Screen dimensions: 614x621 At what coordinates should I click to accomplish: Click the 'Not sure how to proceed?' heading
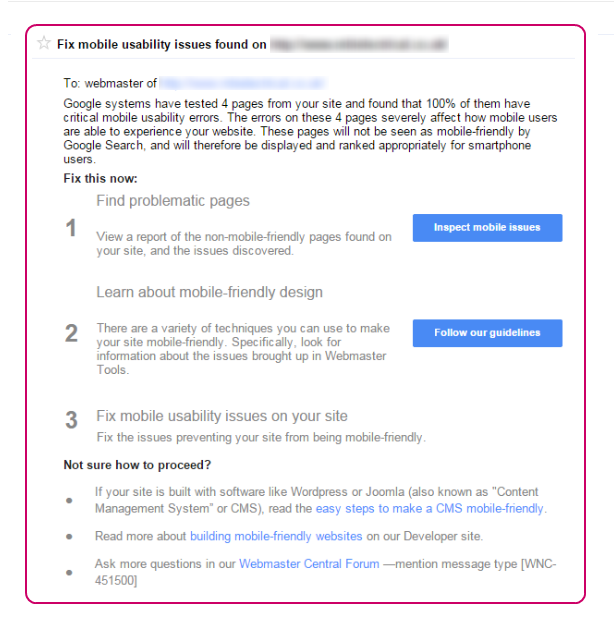click(137, 465)
